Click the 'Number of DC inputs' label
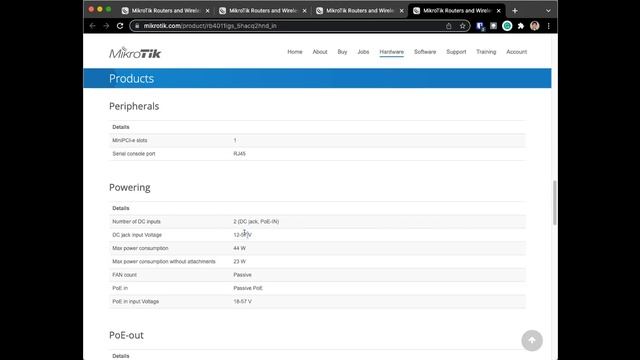The image size is (640, 360). tap(136, 222)
